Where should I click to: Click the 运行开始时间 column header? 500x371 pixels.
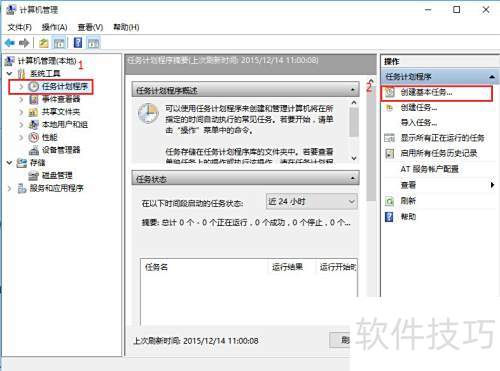(x=336, y=267)
